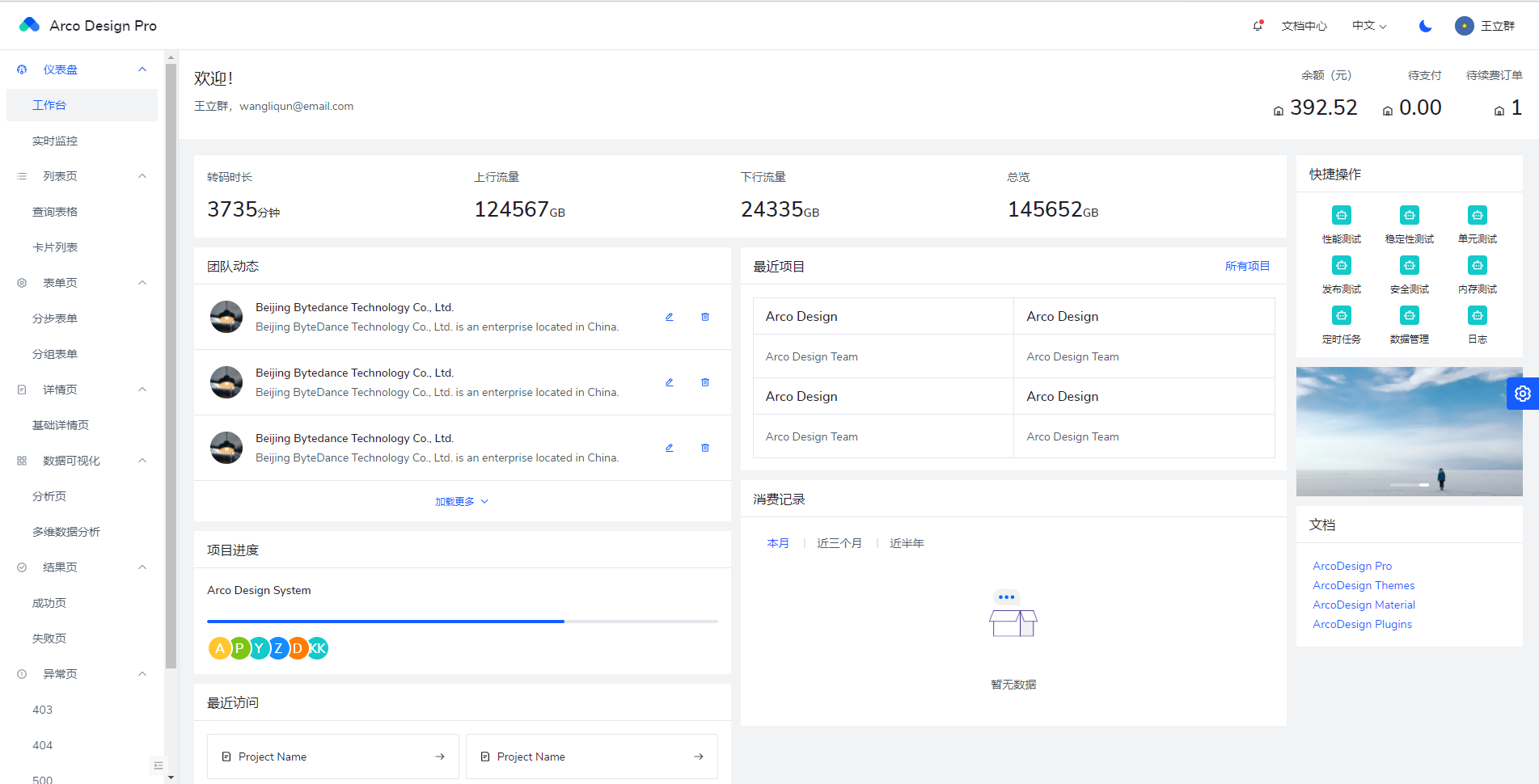This screenshot has height=784, width=1539.
Task: Click the yellow A avatar
Action: (219, 648)
